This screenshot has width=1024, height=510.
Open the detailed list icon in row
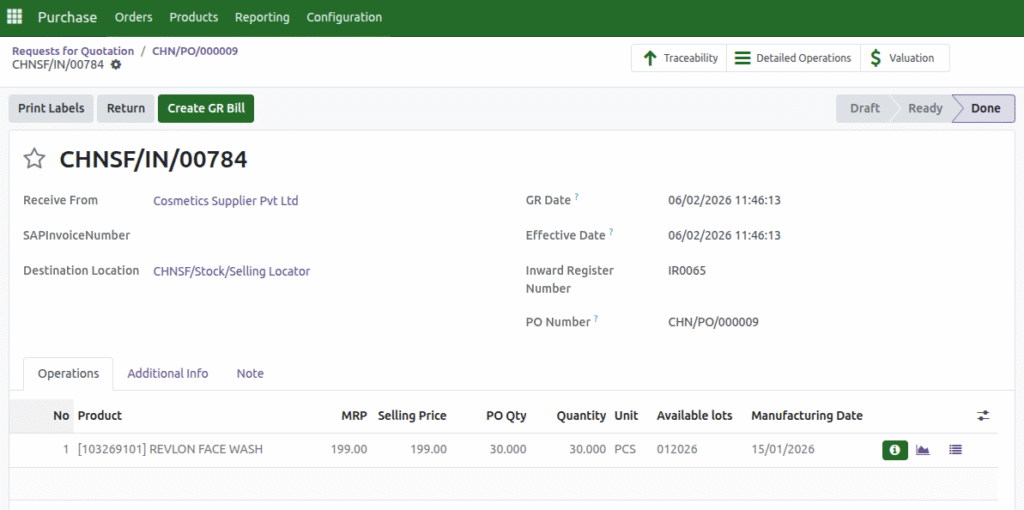tap(955, 450)
